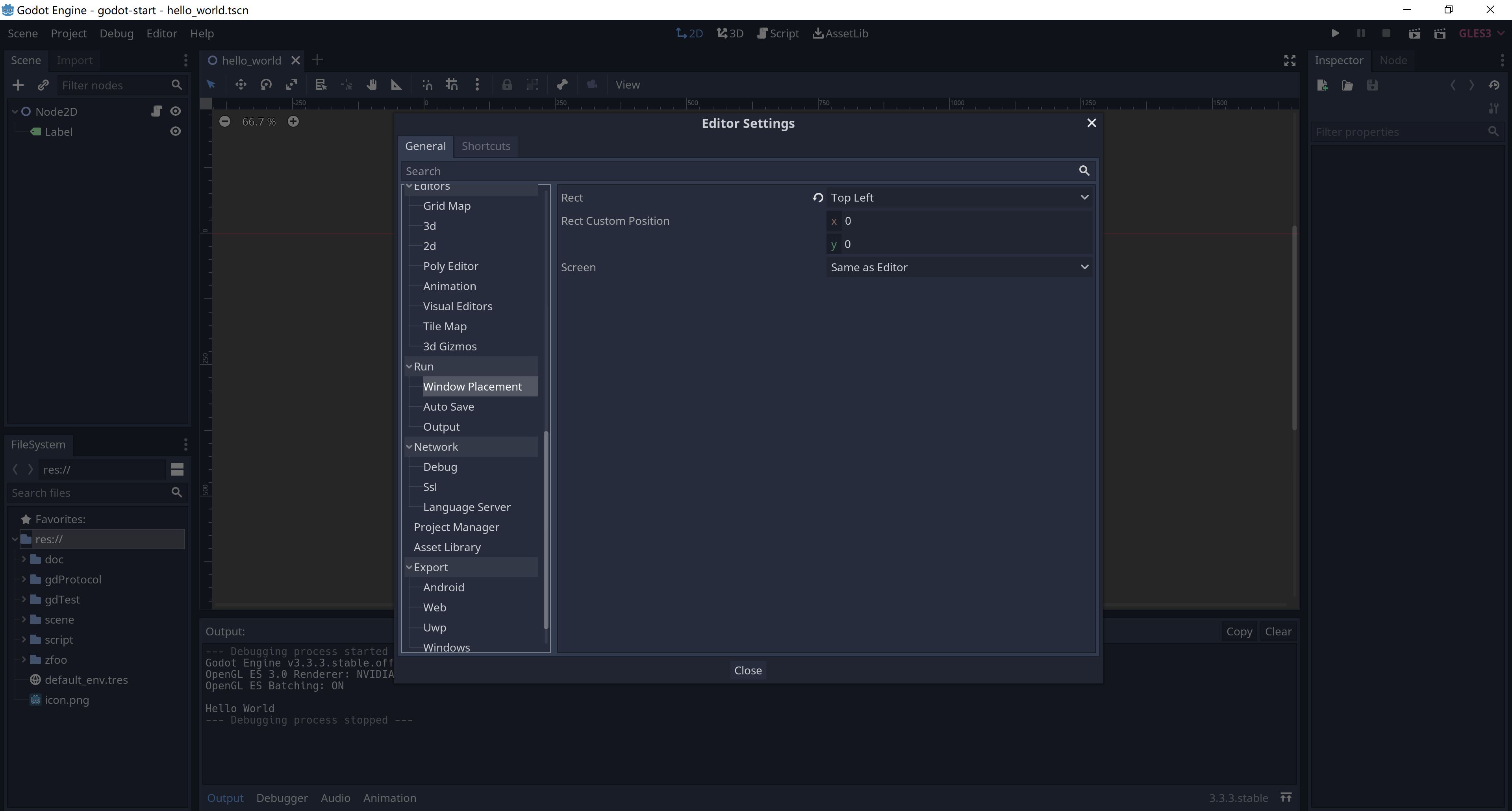Select the Move Mode tool
1512x811 pixels.
(x=241, y=85)
